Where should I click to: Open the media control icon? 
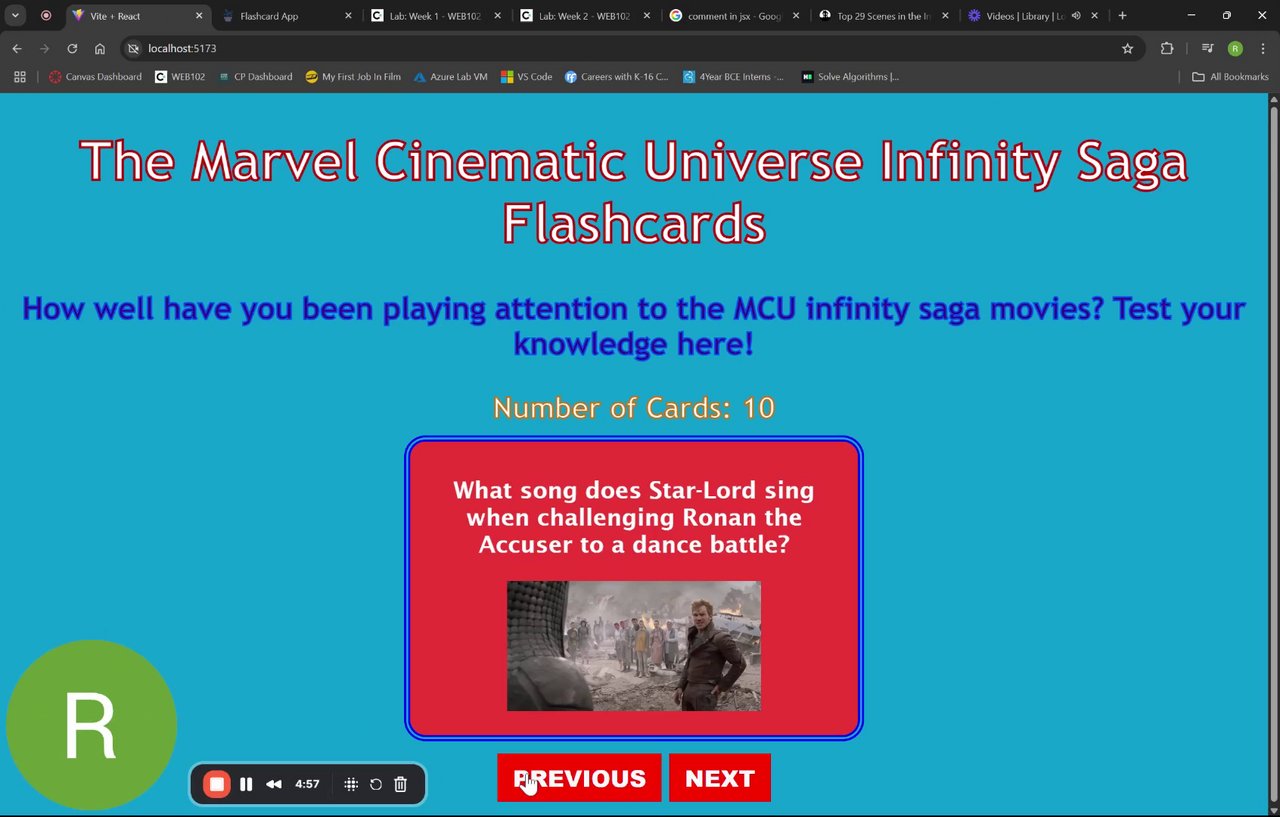pyautogui.click(x=1207, y=48)
